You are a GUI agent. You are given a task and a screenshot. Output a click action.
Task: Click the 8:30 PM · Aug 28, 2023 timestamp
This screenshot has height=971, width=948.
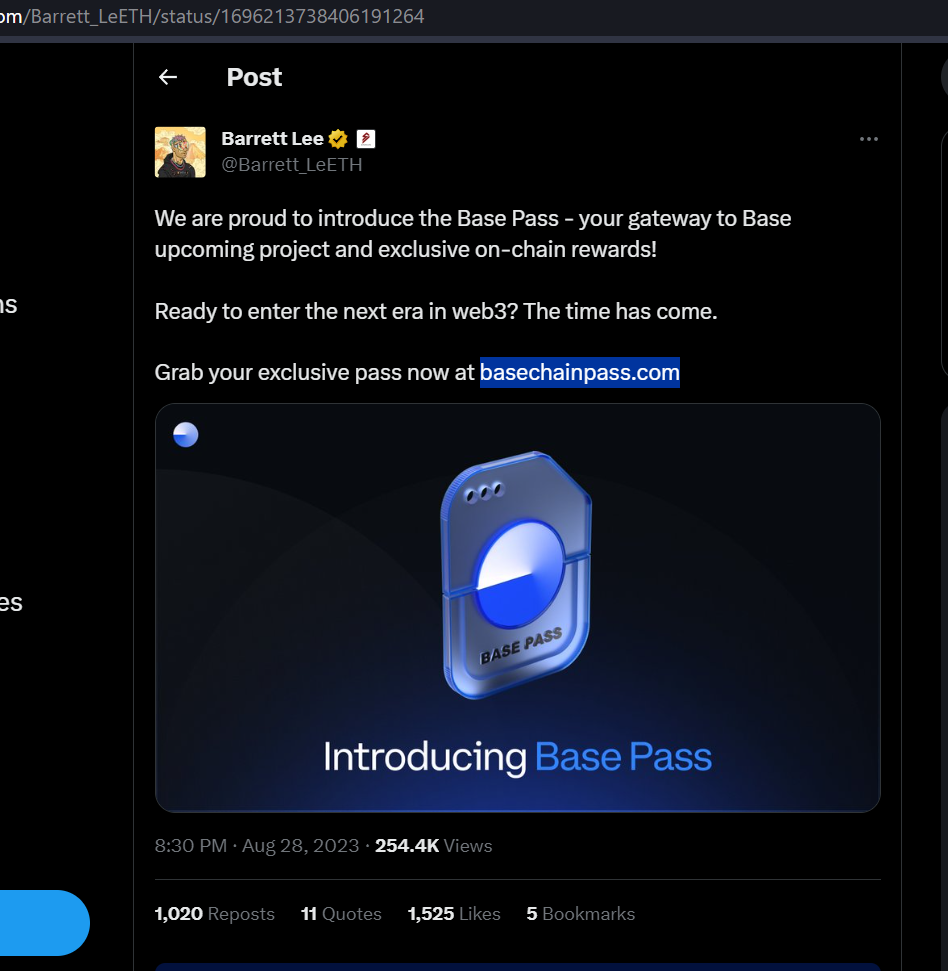pyautogui.click(x=257, y=845)
